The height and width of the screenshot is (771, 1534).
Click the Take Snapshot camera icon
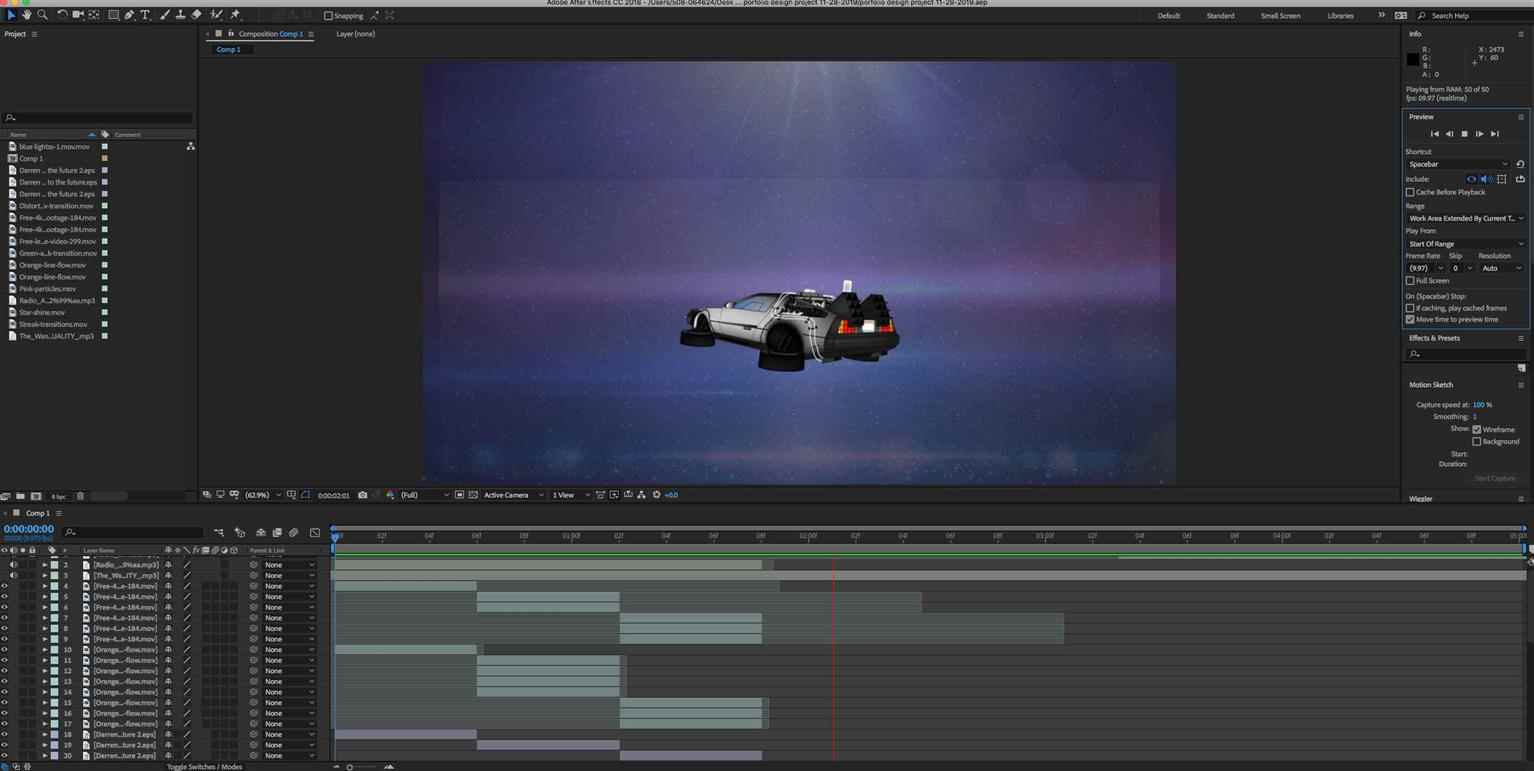coord(362,495)
